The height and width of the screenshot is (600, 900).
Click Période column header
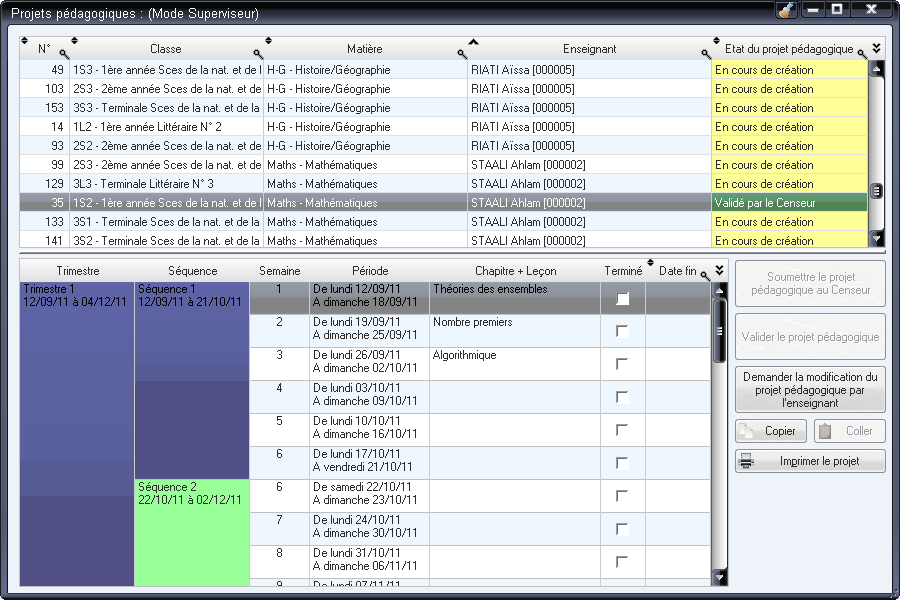370,271
